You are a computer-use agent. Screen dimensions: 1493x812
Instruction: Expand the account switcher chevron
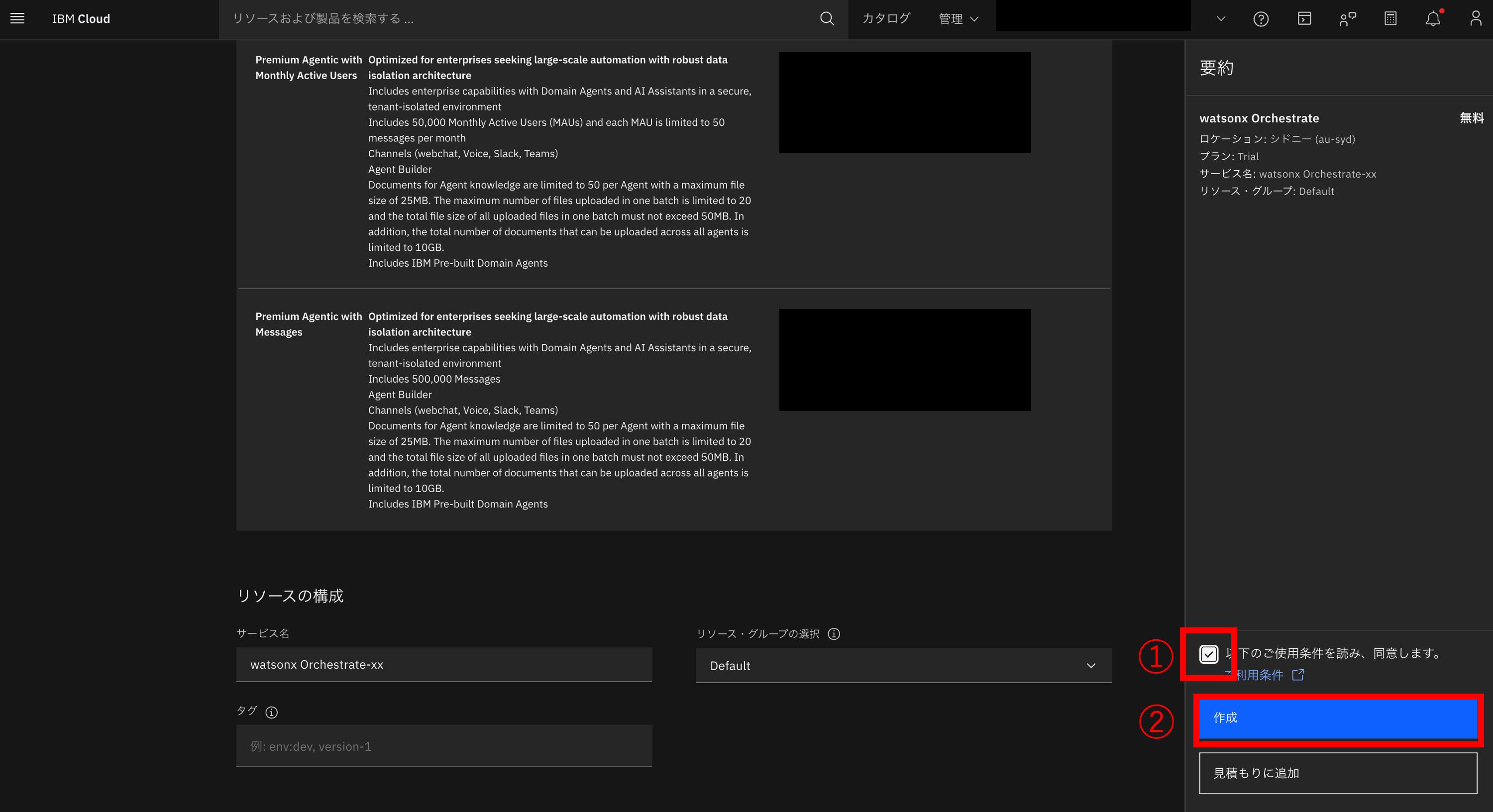[1221, 18]
